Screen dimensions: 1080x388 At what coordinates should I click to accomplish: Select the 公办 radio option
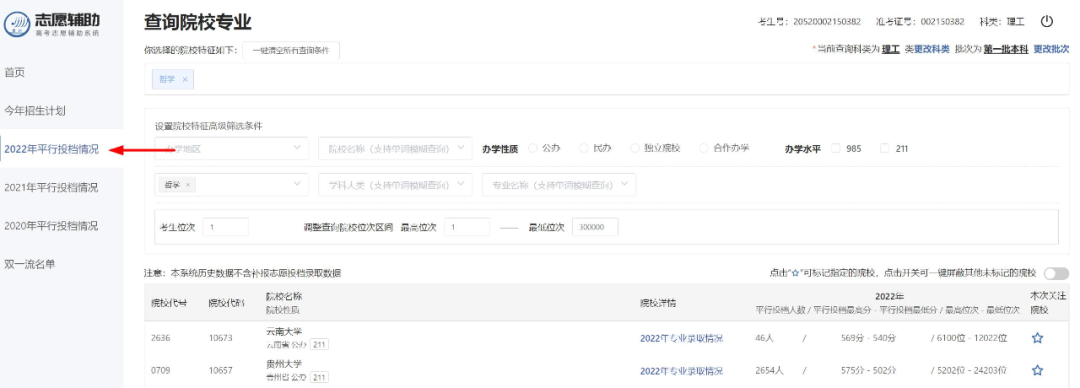(532, 148)
